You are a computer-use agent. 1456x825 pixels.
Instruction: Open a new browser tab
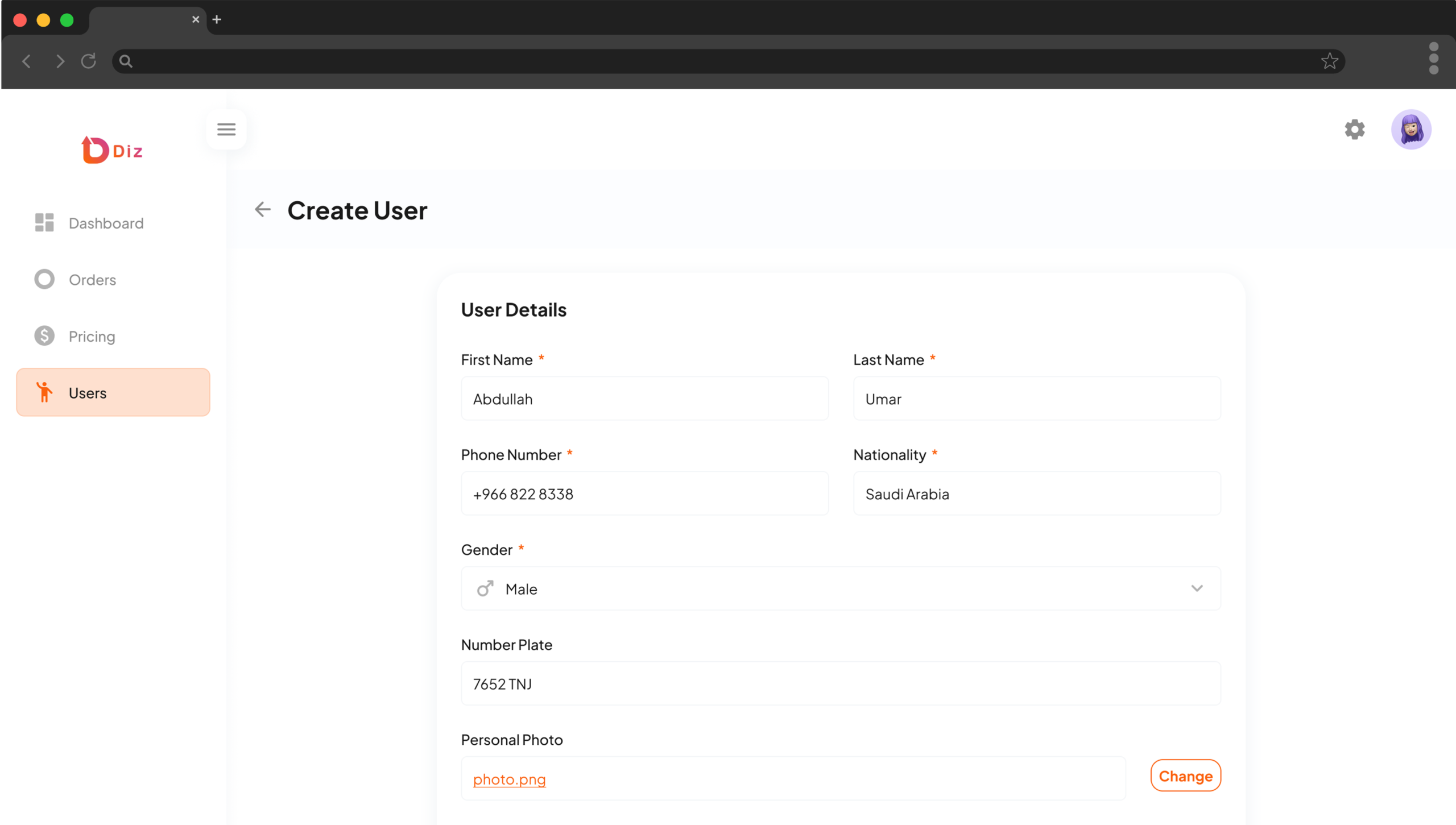[x=217, y=19]
